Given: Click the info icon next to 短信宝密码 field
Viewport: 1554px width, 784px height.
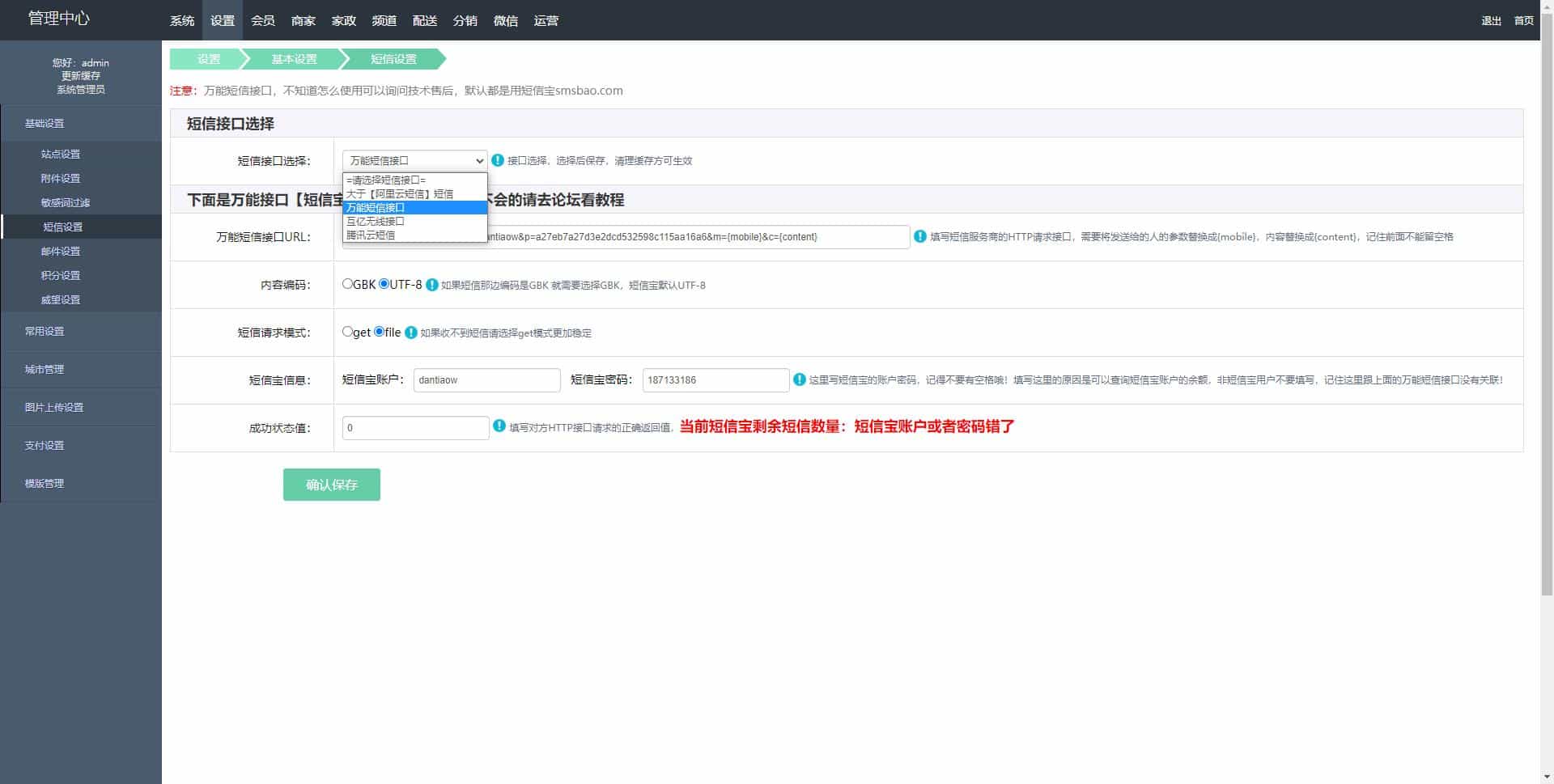Looking at the screenshot, I should [x=800, y=379].
